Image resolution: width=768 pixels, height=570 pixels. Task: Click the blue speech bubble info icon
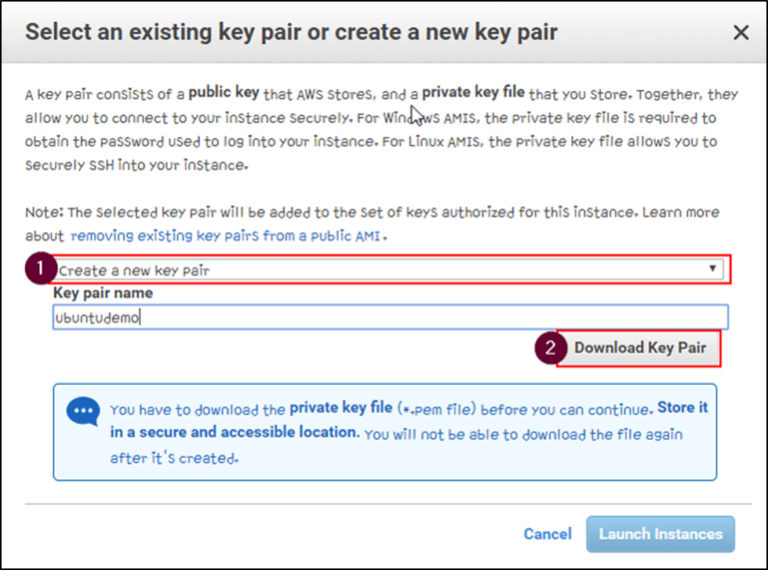[x=82, y=411]
